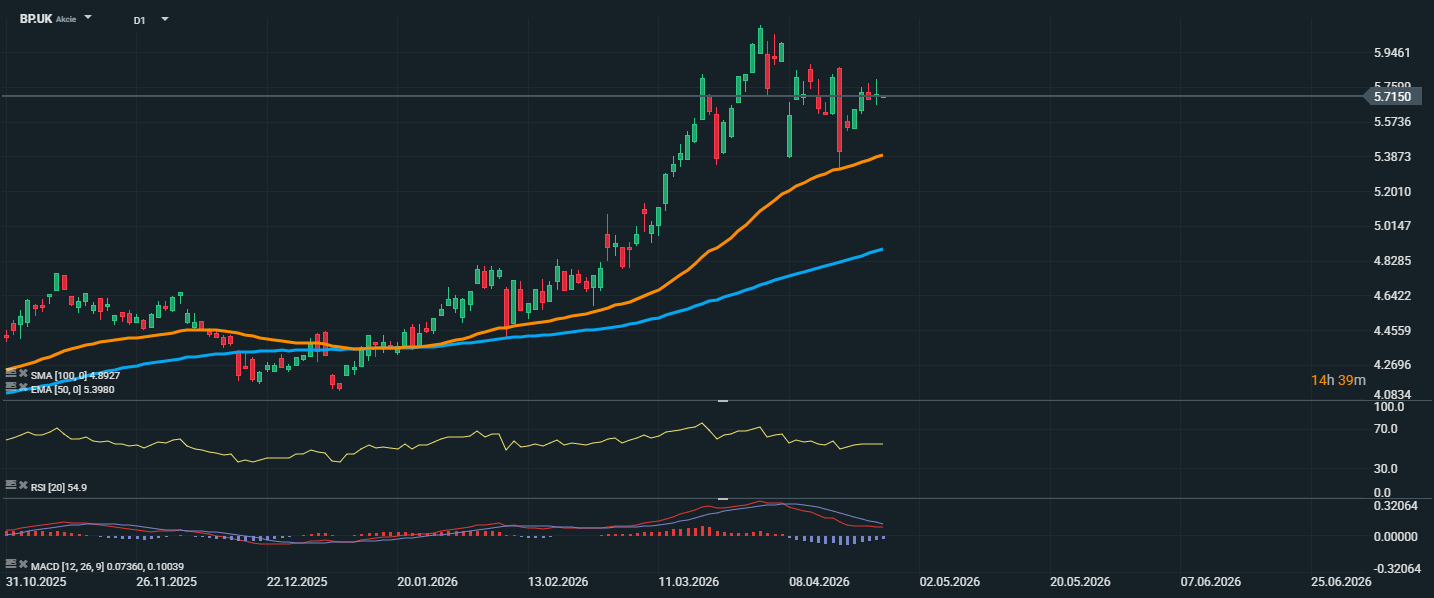Click MACD axis value 0.32064
This screenshot has height=598, width=1434.
[1395, 506]
